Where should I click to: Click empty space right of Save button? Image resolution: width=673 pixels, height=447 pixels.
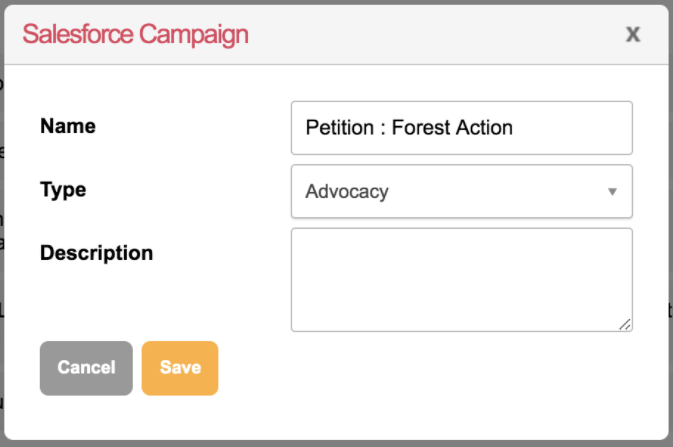click(420, 367)
